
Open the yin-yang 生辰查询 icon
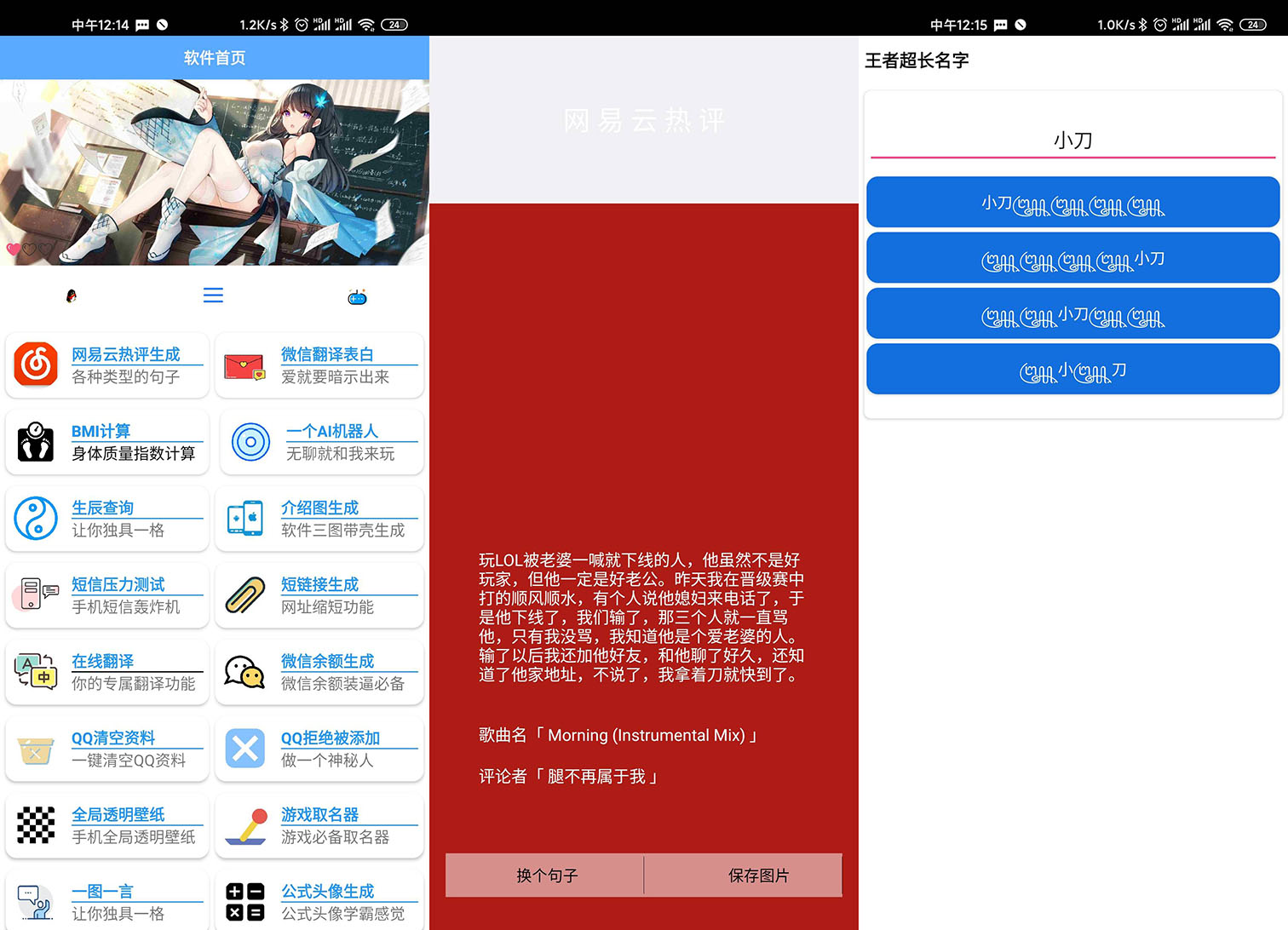click(36, 519)
